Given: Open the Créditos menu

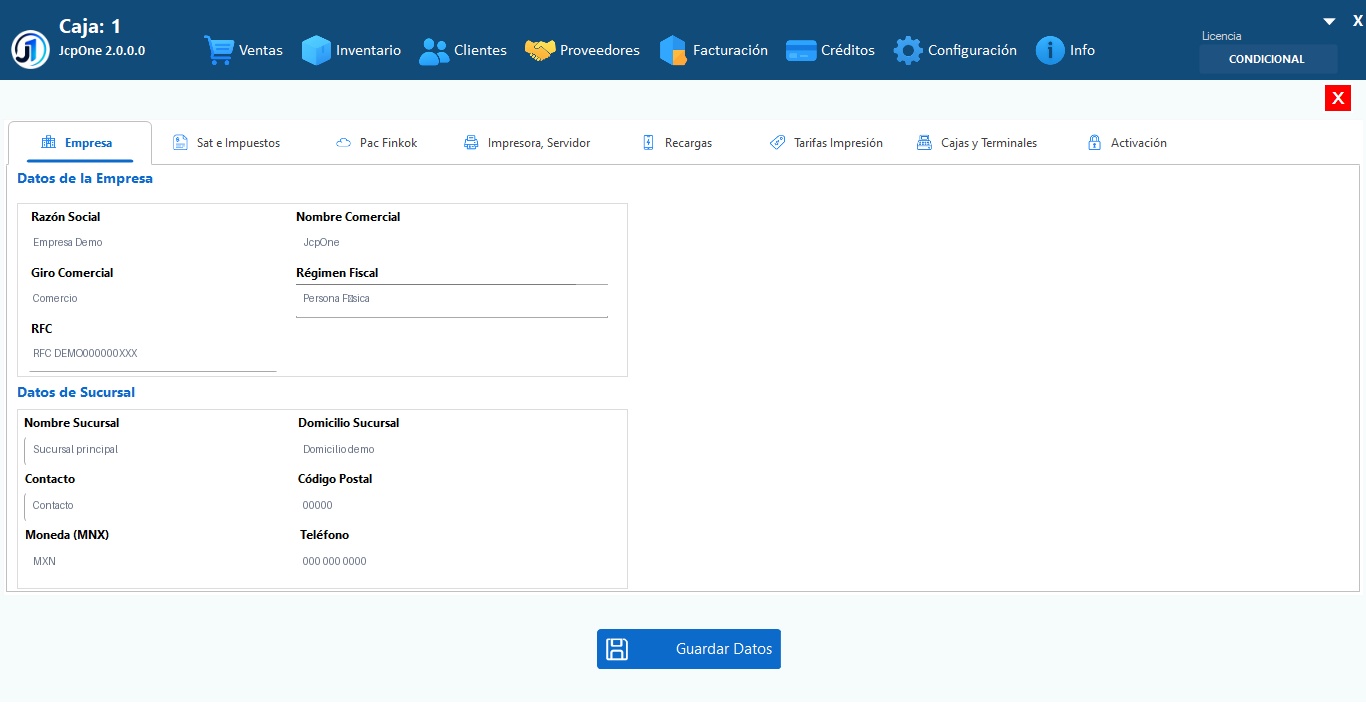Looking at the screenshot, I should (831, 50).
